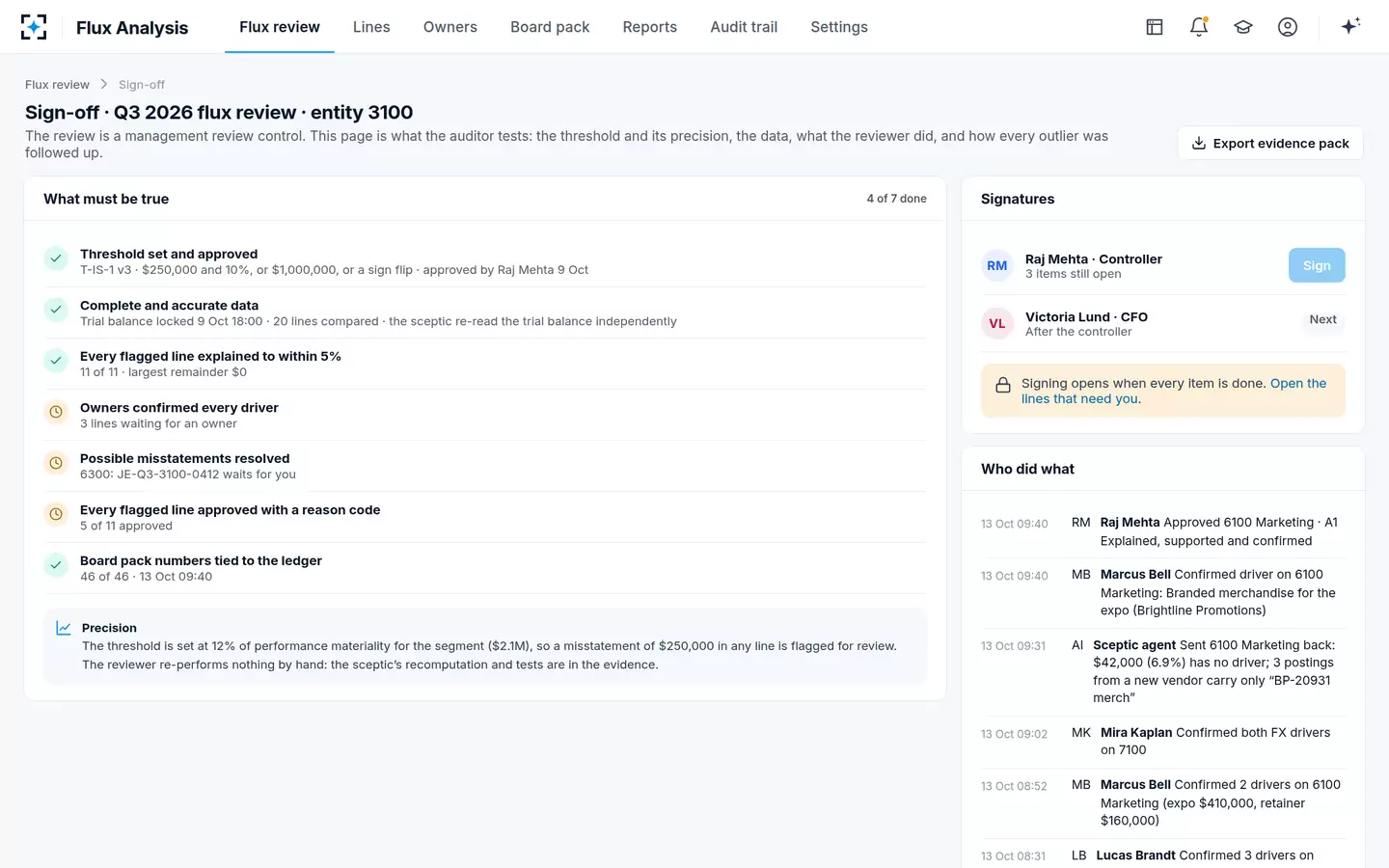
Task: Click green check next to Complete and accurate data
Action: 56,310
